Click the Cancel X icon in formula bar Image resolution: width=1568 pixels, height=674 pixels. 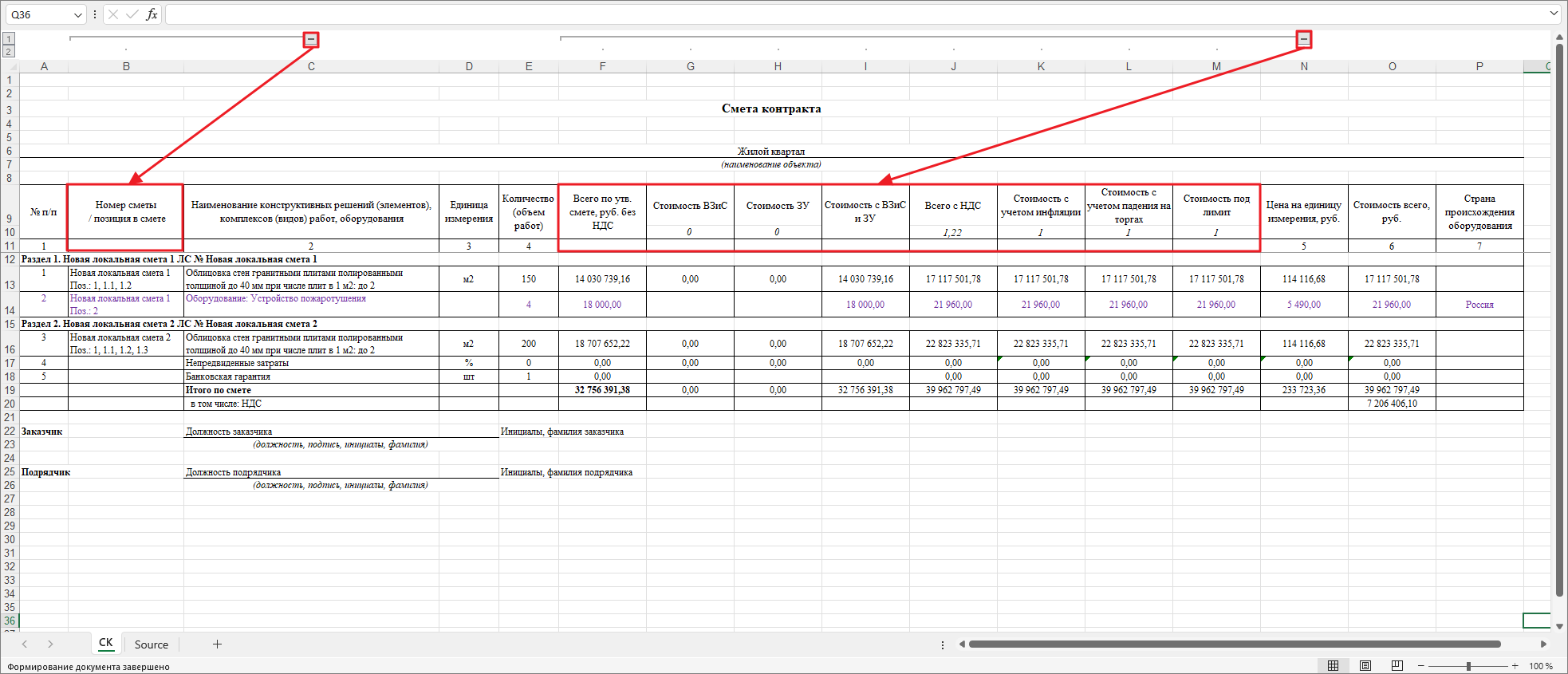(113, 14)
